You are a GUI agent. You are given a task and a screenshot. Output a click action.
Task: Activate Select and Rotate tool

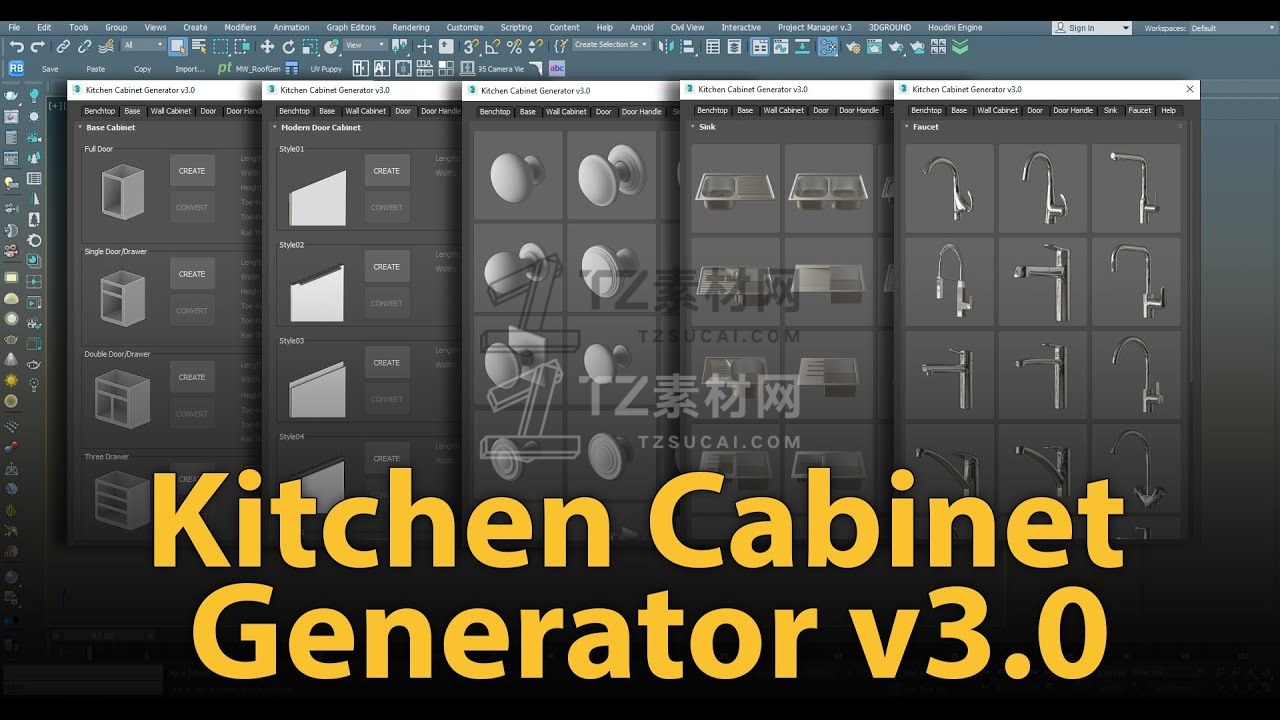tap(289, 46)
